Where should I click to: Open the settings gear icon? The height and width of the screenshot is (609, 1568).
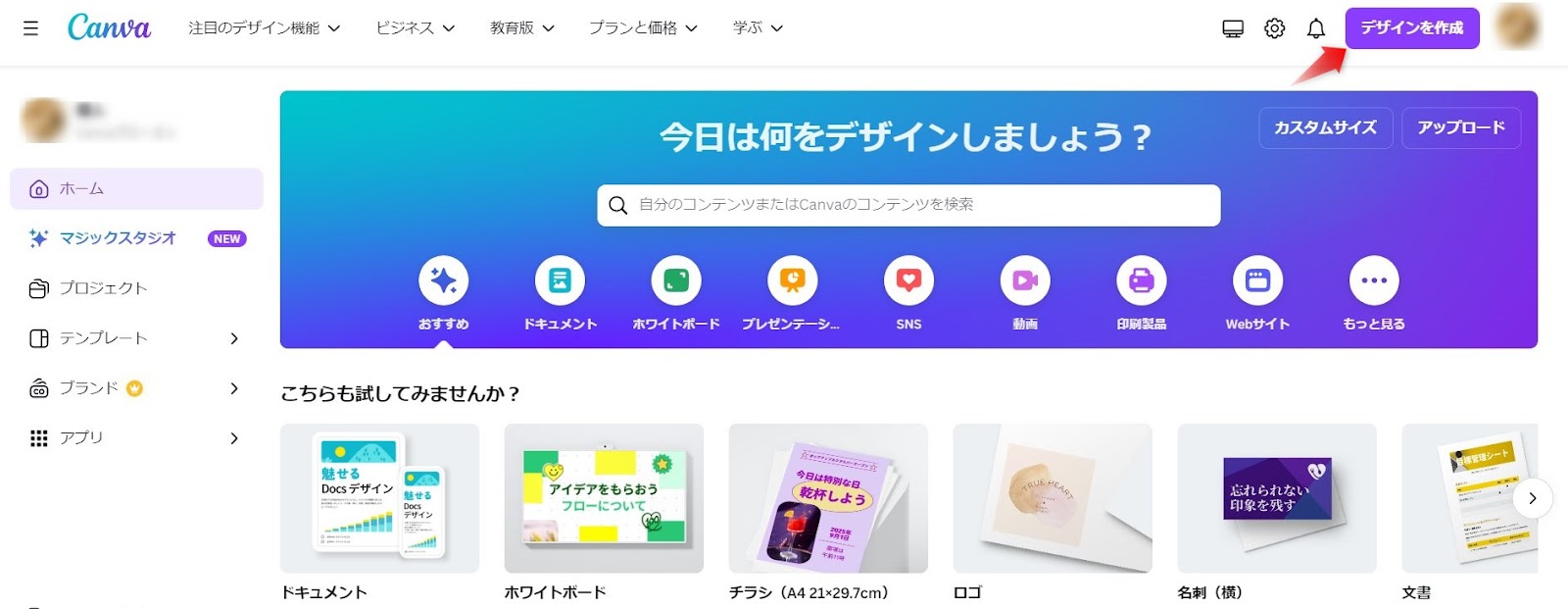point(1274,28)
